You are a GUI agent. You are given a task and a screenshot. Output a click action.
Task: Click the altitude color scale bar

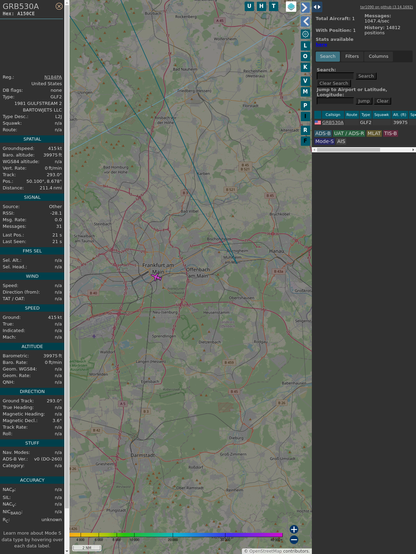[x=176, y=535]
